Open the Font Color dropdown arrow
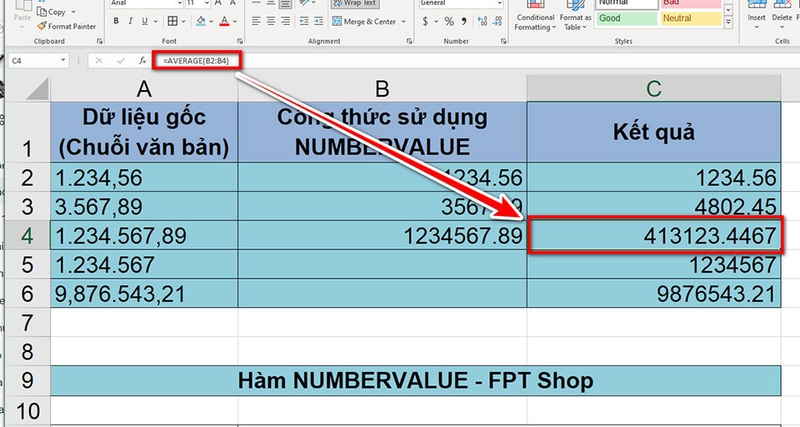Viewport: 800px width, 427px height. click(x=235, y=21)
